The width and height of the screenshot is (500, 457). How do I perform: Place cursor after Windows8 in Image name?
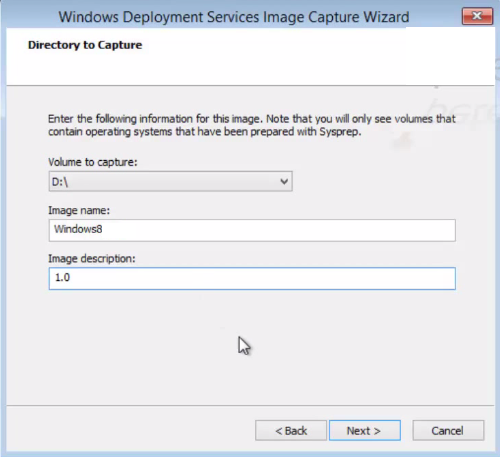pyautogui.click(x=103, y=229)
